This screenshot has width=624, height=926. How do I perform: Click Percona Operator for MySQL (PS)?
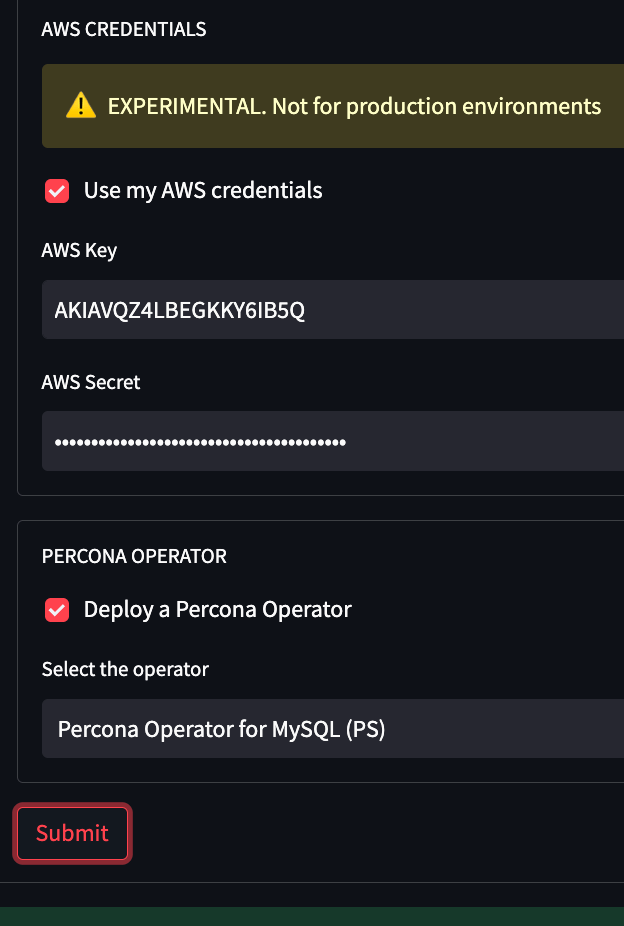click(224, 728)
